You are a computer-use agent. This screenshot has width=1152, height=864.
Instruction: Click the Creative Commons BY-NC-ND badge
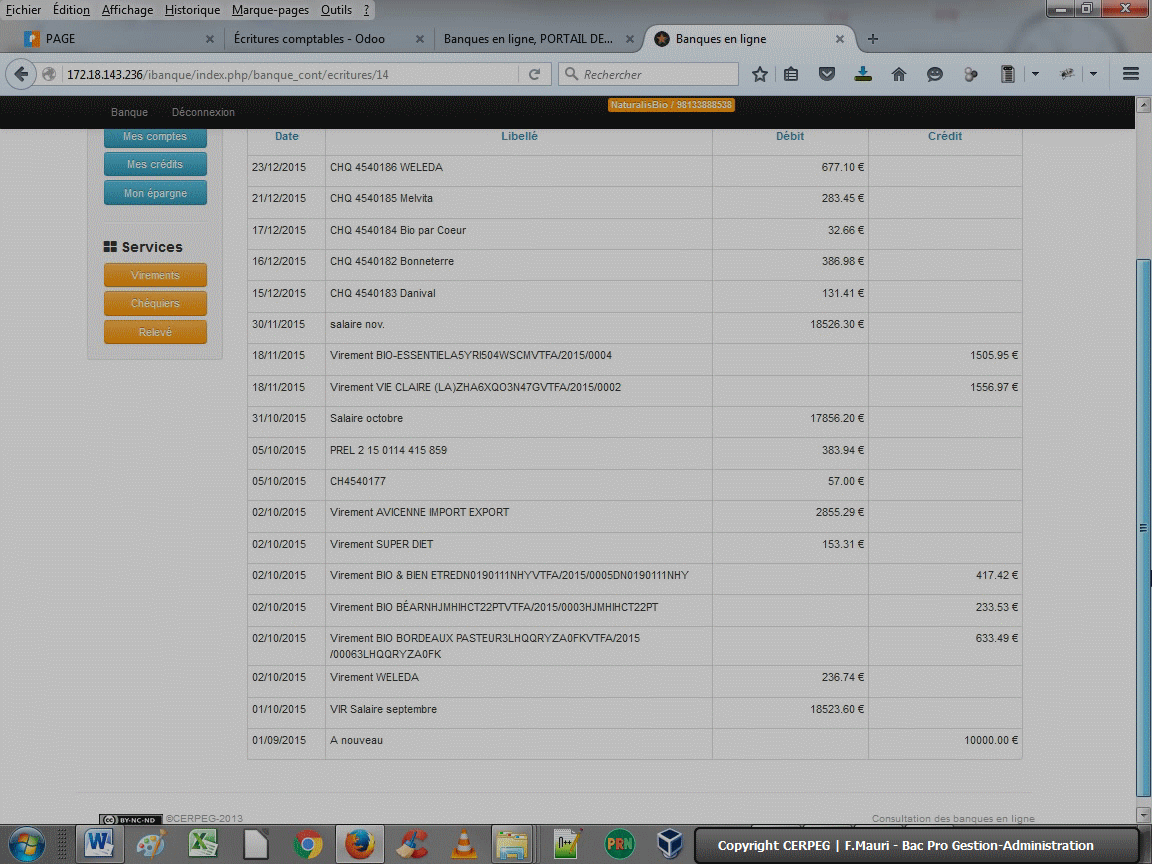coord(131,819)
